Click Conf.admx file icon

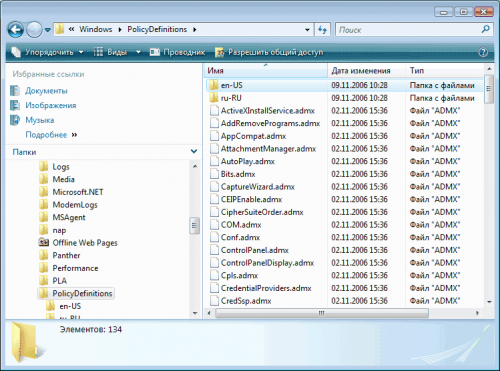[x=214, y=237]
